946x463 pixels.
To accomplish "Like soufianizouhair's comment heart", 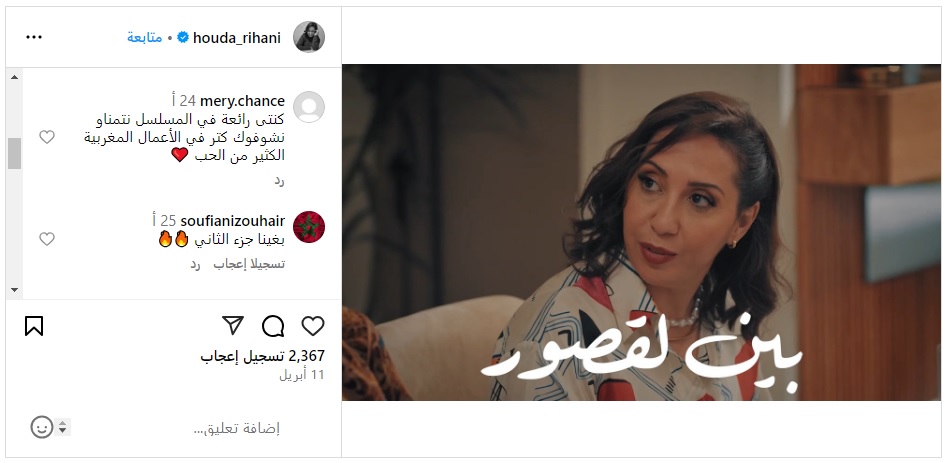I will click(47, 239).
